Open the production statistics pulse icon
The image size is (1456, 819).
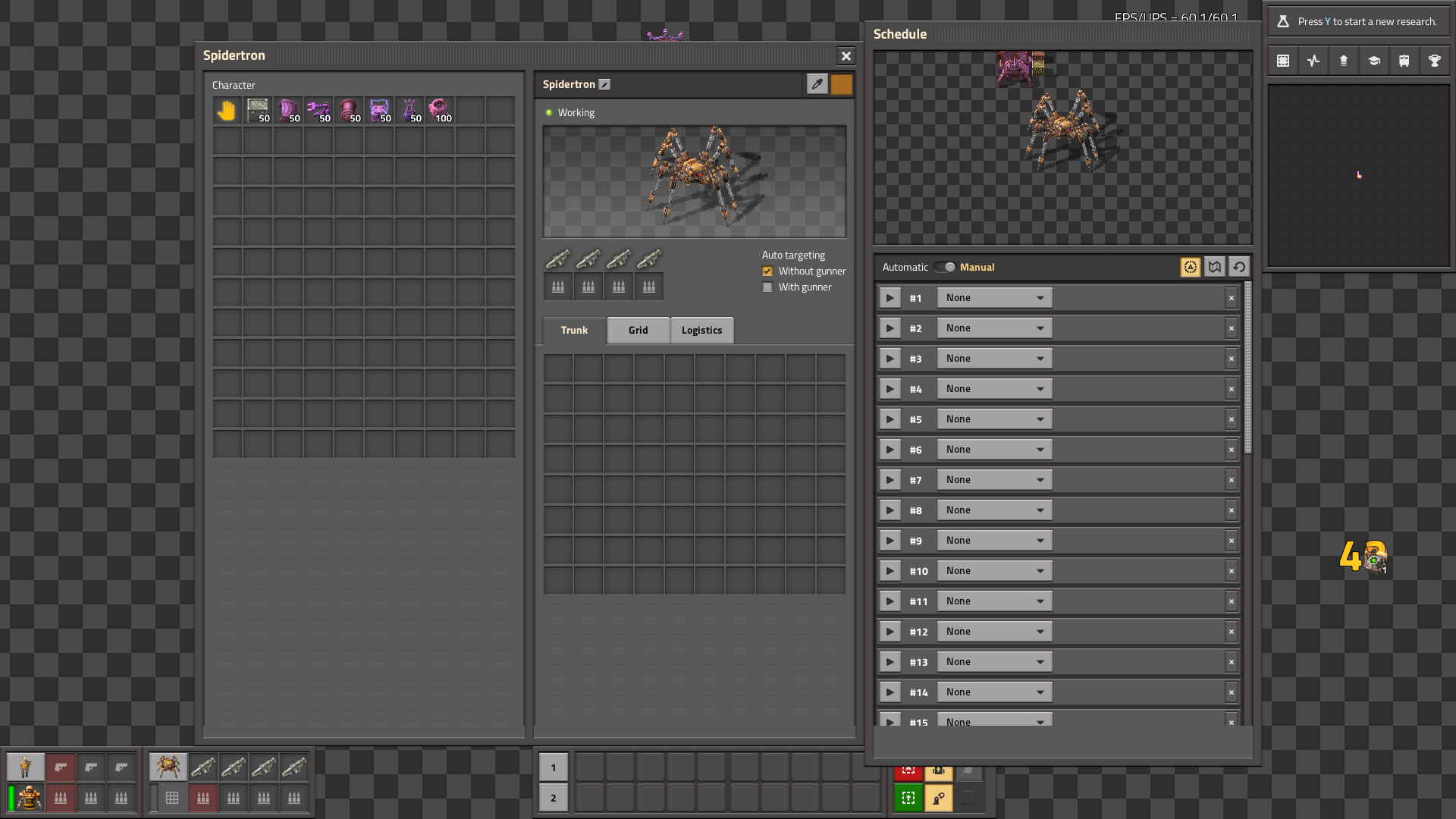coord(1313,61)
